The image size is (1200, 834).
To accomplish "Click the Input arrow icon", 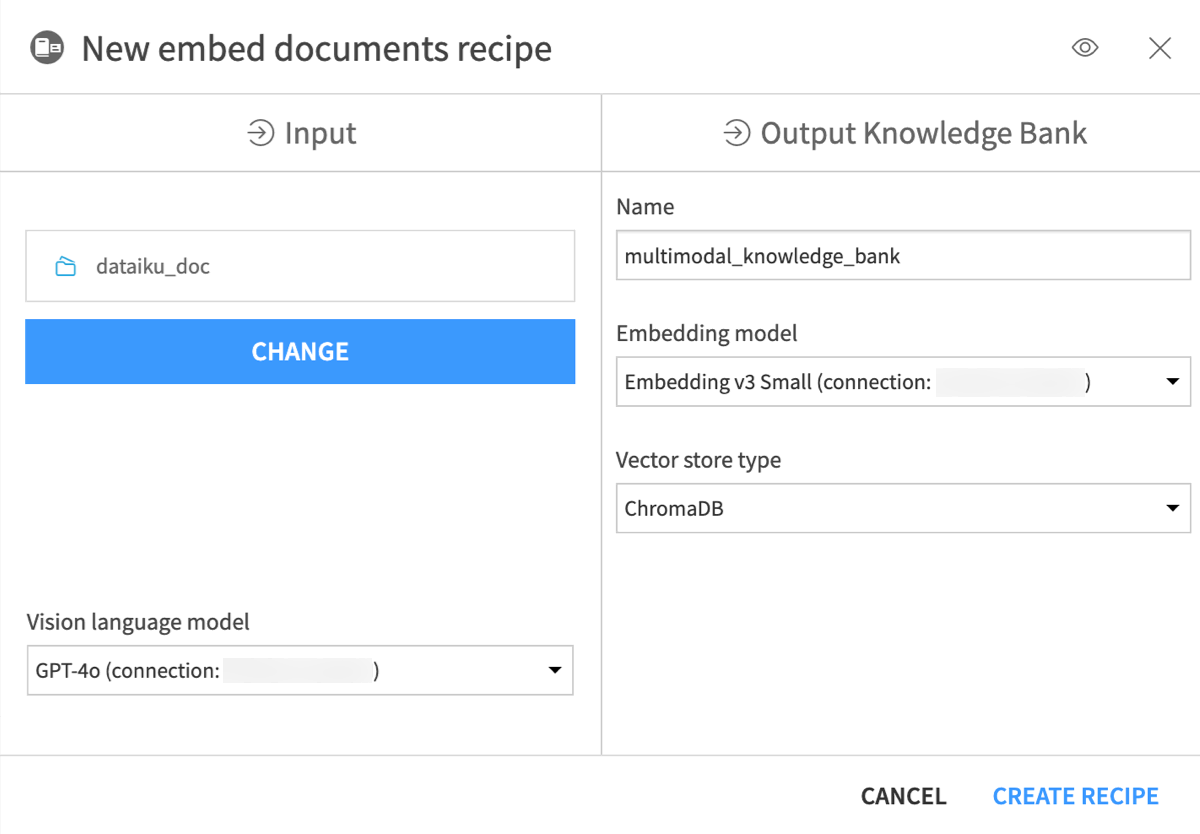I will pos(261,133).
